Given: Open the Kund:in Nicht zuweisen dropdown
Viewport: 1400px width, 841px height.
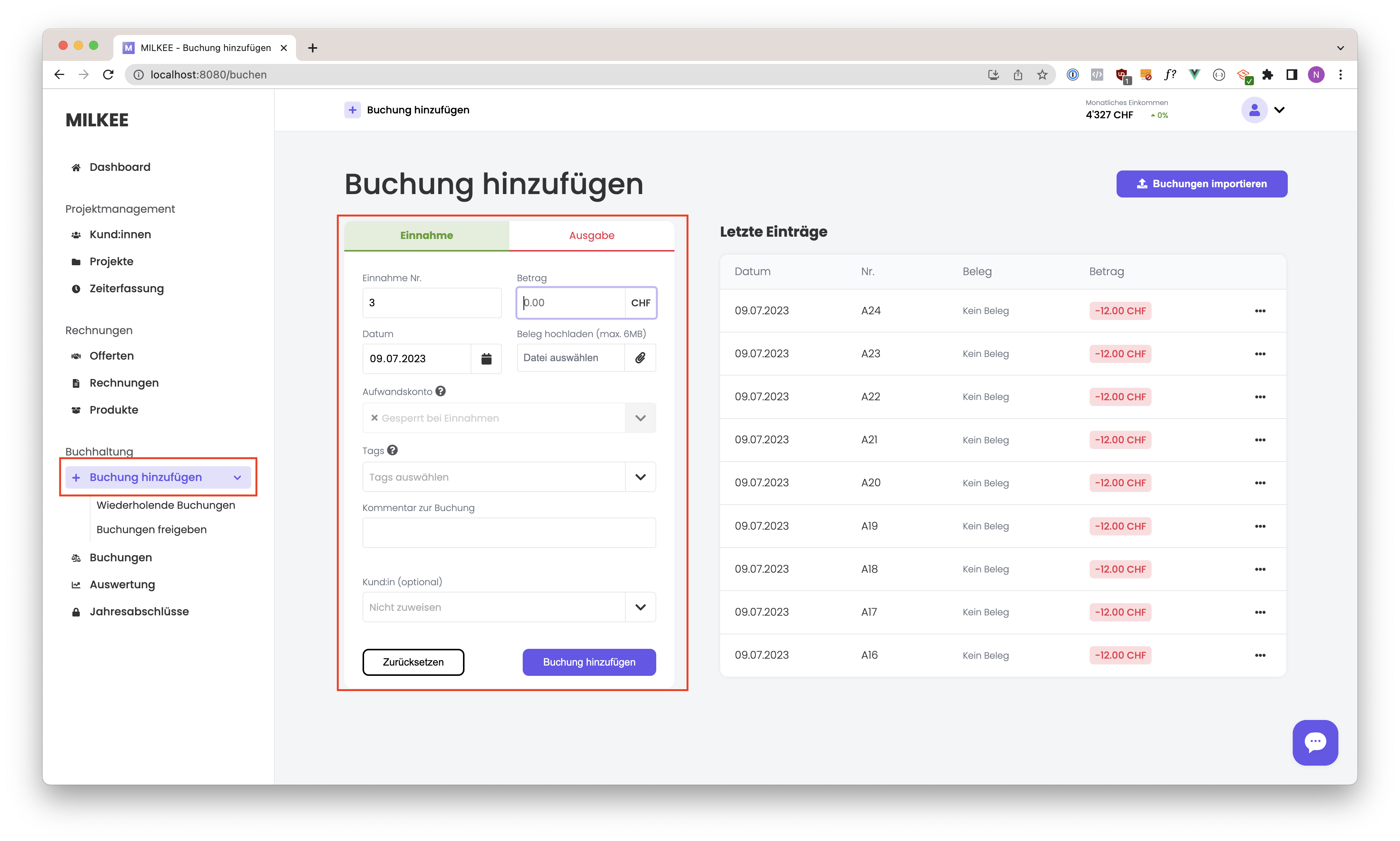Looking at the screenshot, I should pos(640,607).
